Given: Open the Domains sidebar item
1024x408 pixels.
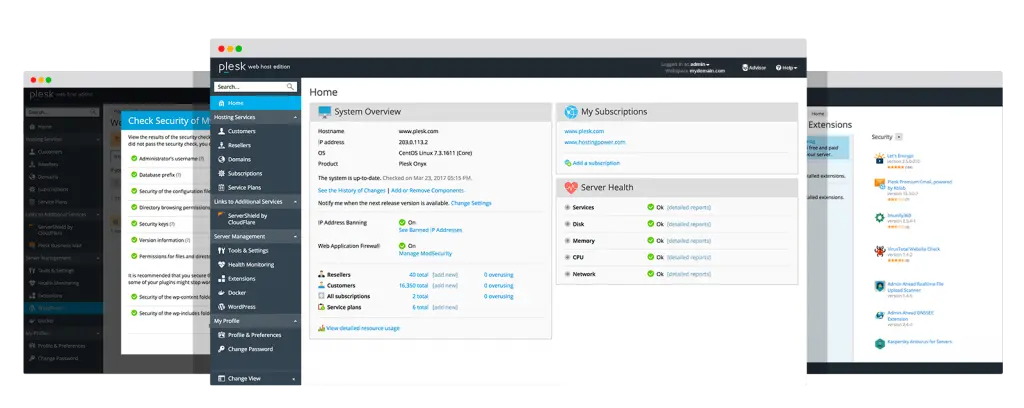Looking at the screenshot, I should [x=239, y=159].
